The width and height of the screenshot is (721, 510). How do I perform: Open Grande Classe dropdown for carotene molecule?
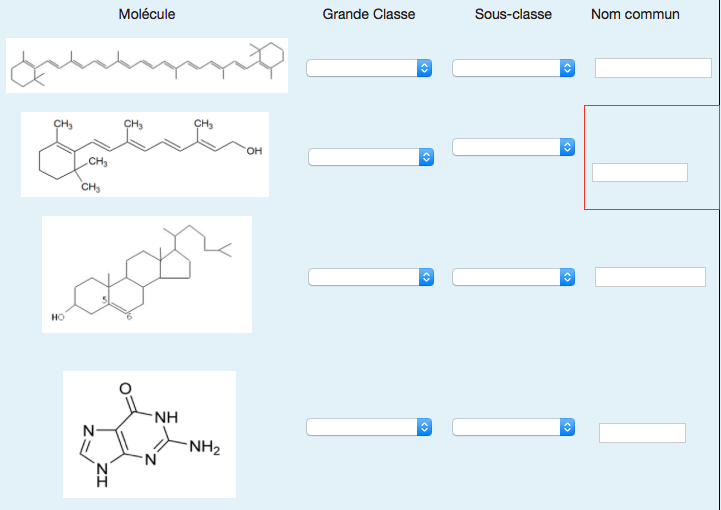coord(369,68)
